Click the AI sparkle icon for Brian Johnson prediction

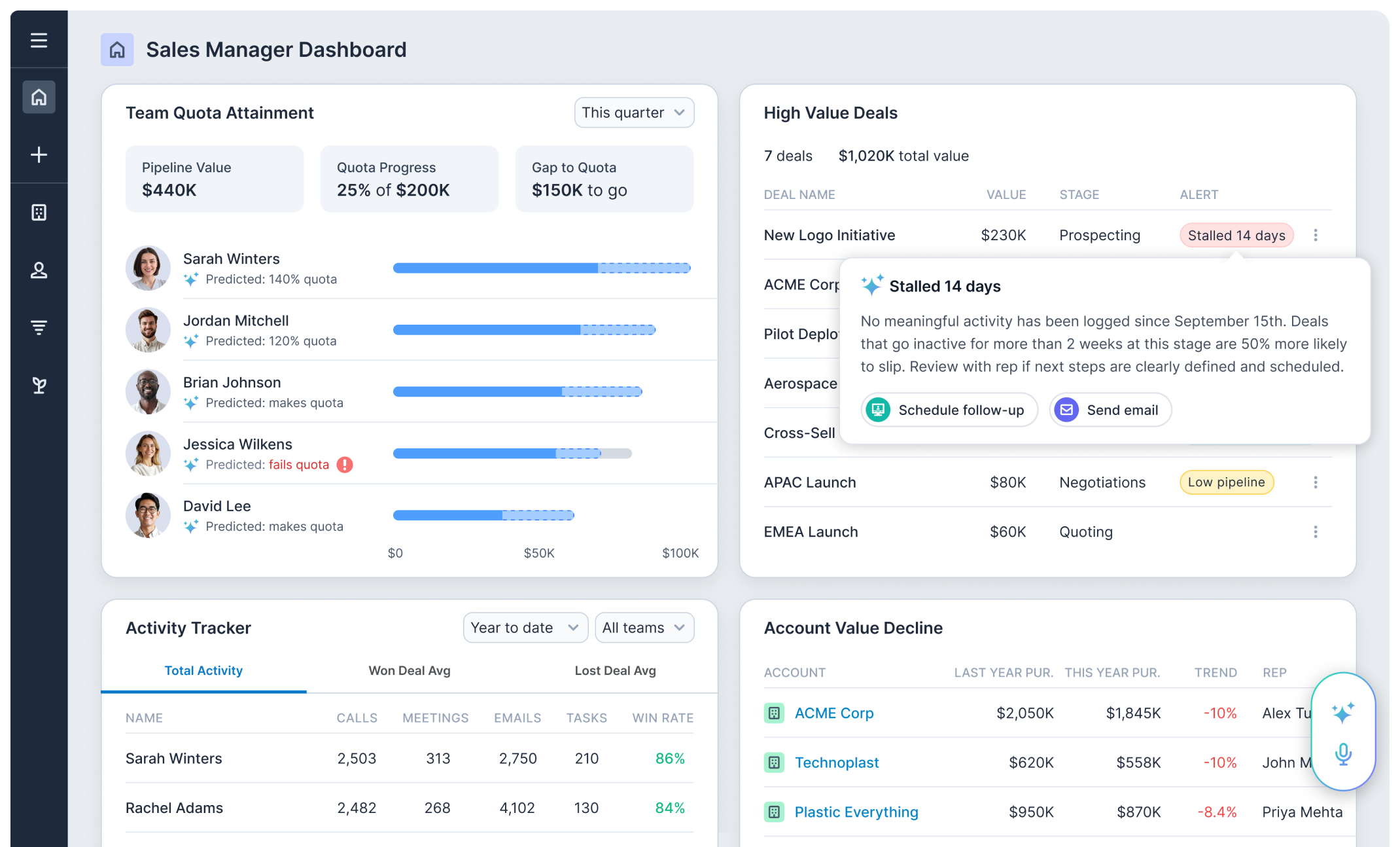[191, 403]
